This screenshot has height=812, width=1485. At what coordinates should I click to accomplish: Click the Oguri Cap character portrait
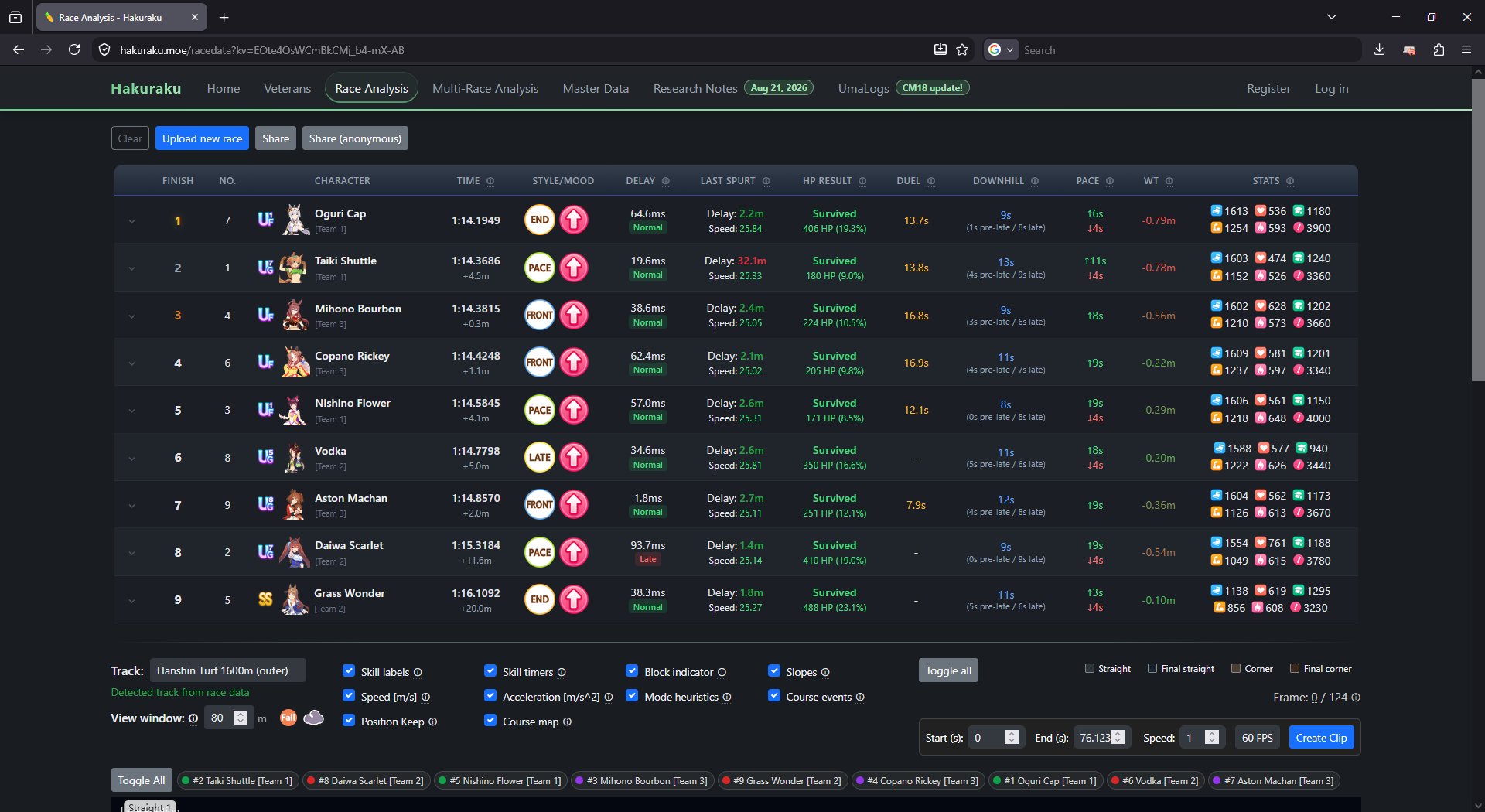click(295, 220)
